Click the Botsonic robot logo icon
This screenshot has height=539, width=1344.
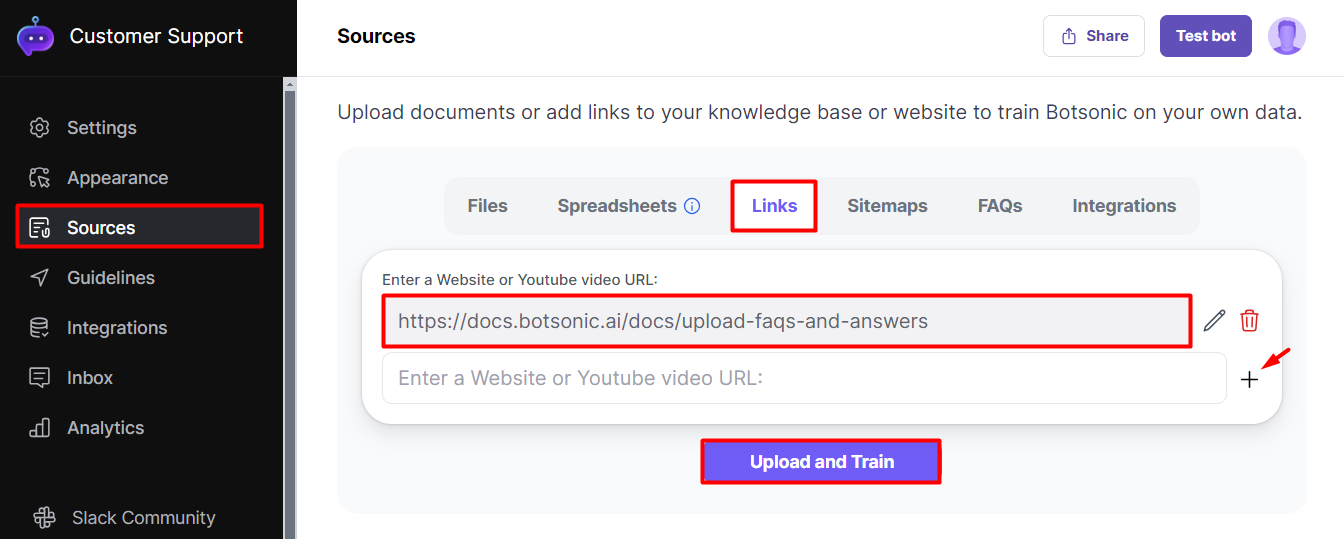click(x=35, y=36)
